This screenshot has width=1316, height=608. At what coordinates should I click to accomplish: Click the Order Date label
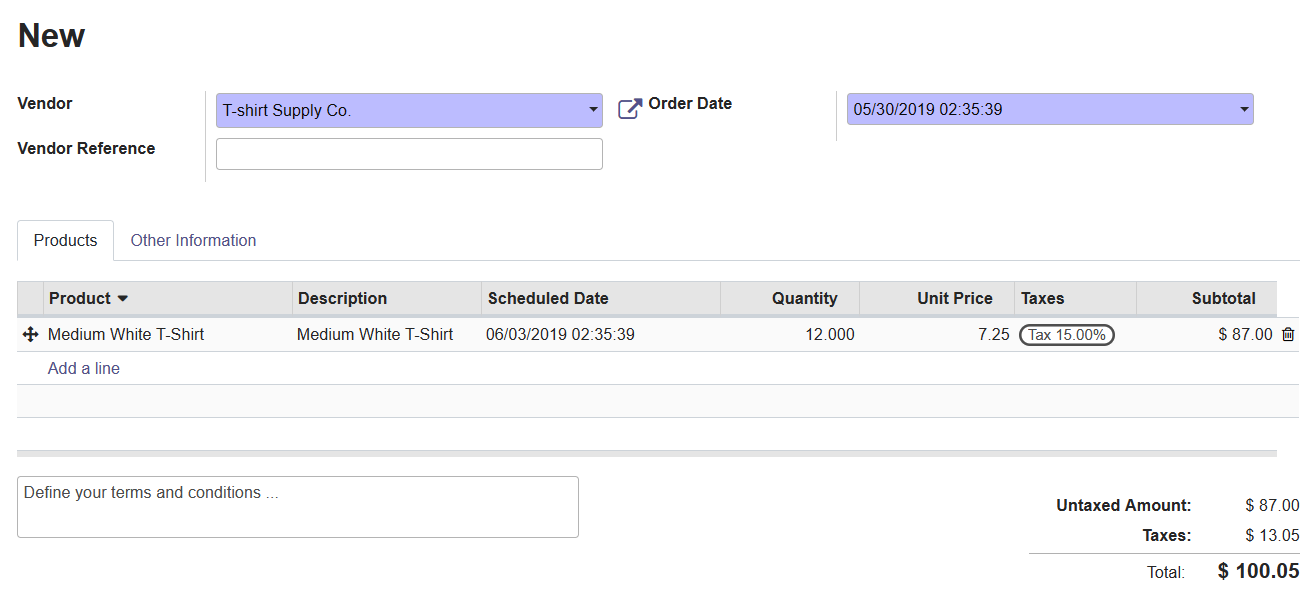pos(690,104)
